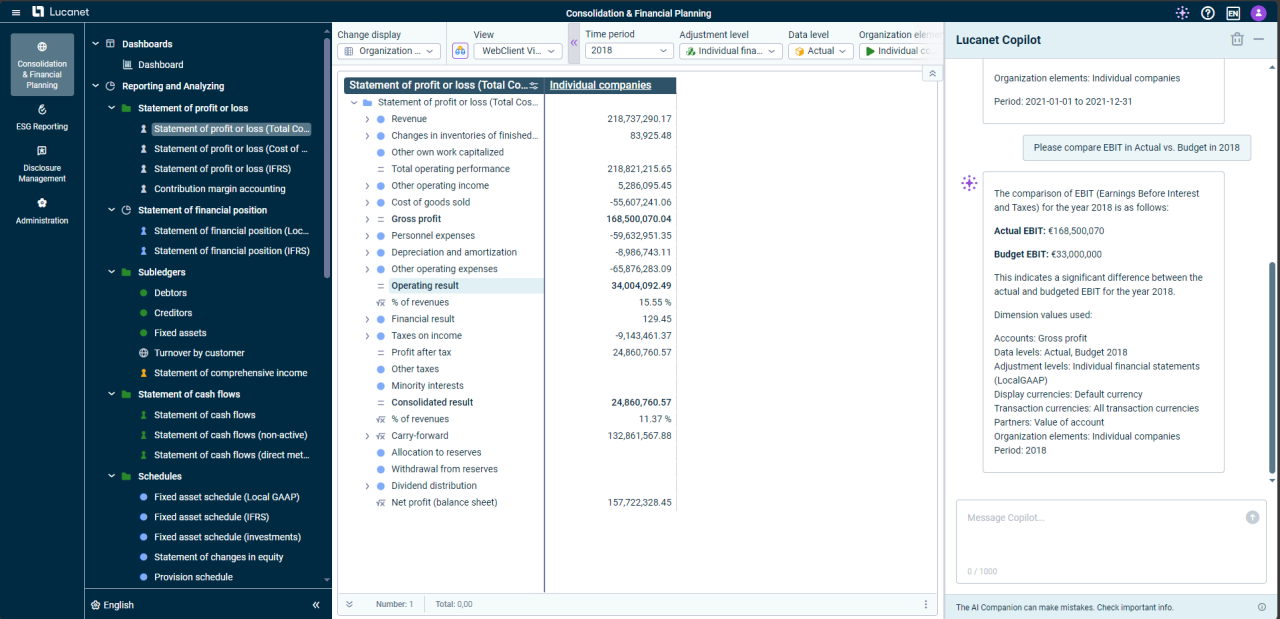Open the hamburger menu in the top left corner
This screenshot has height=619, width=1280.
15,12
